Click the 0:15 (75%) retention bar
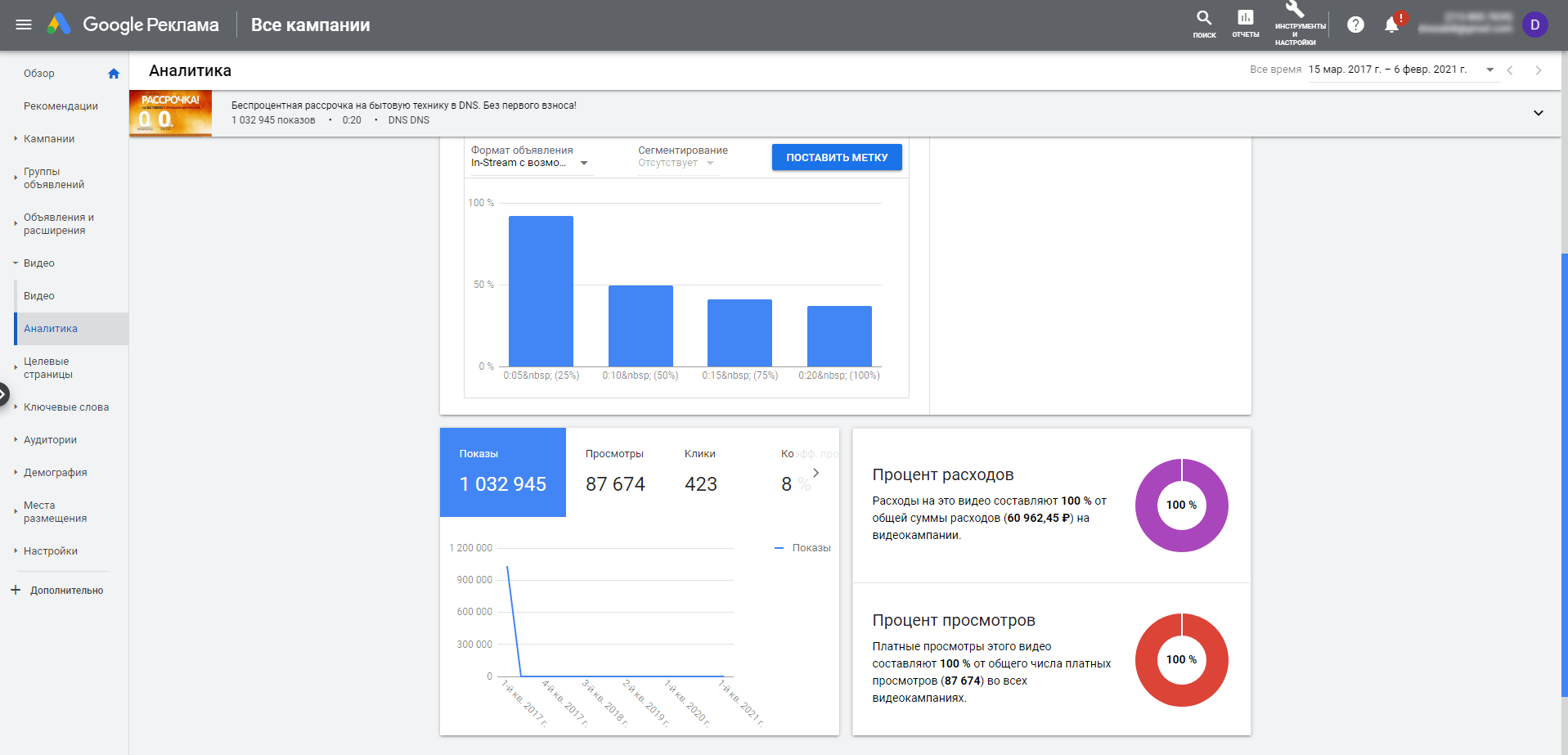This screenshot has height=755, width=1568. click(x=739, y=332)
